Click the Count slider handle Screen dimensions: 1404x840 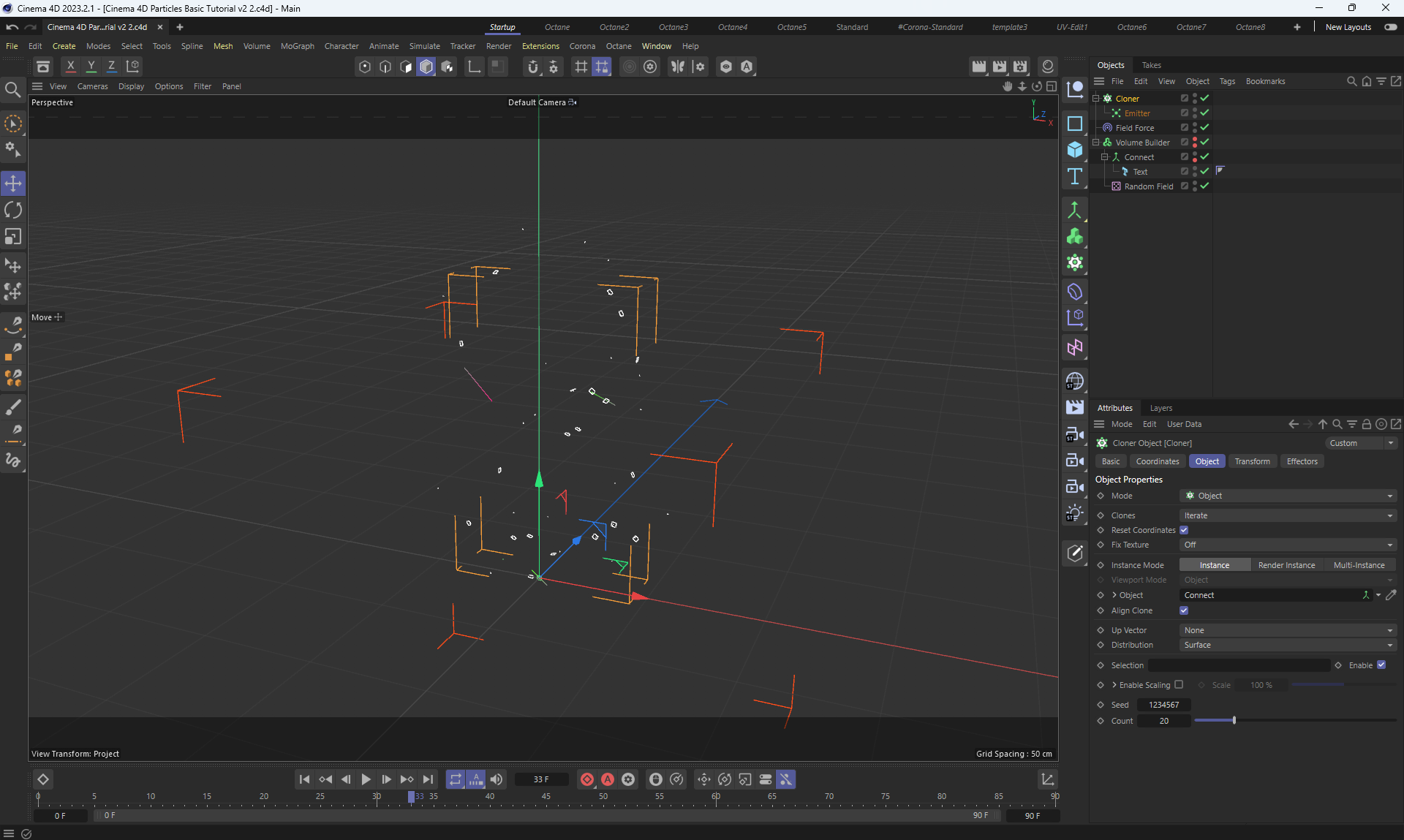(1234, 721)
